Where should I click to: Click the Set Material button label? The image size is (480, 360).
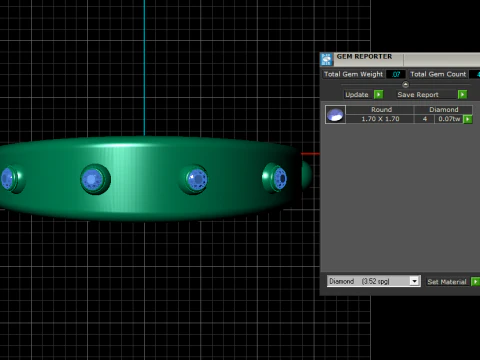447,282
